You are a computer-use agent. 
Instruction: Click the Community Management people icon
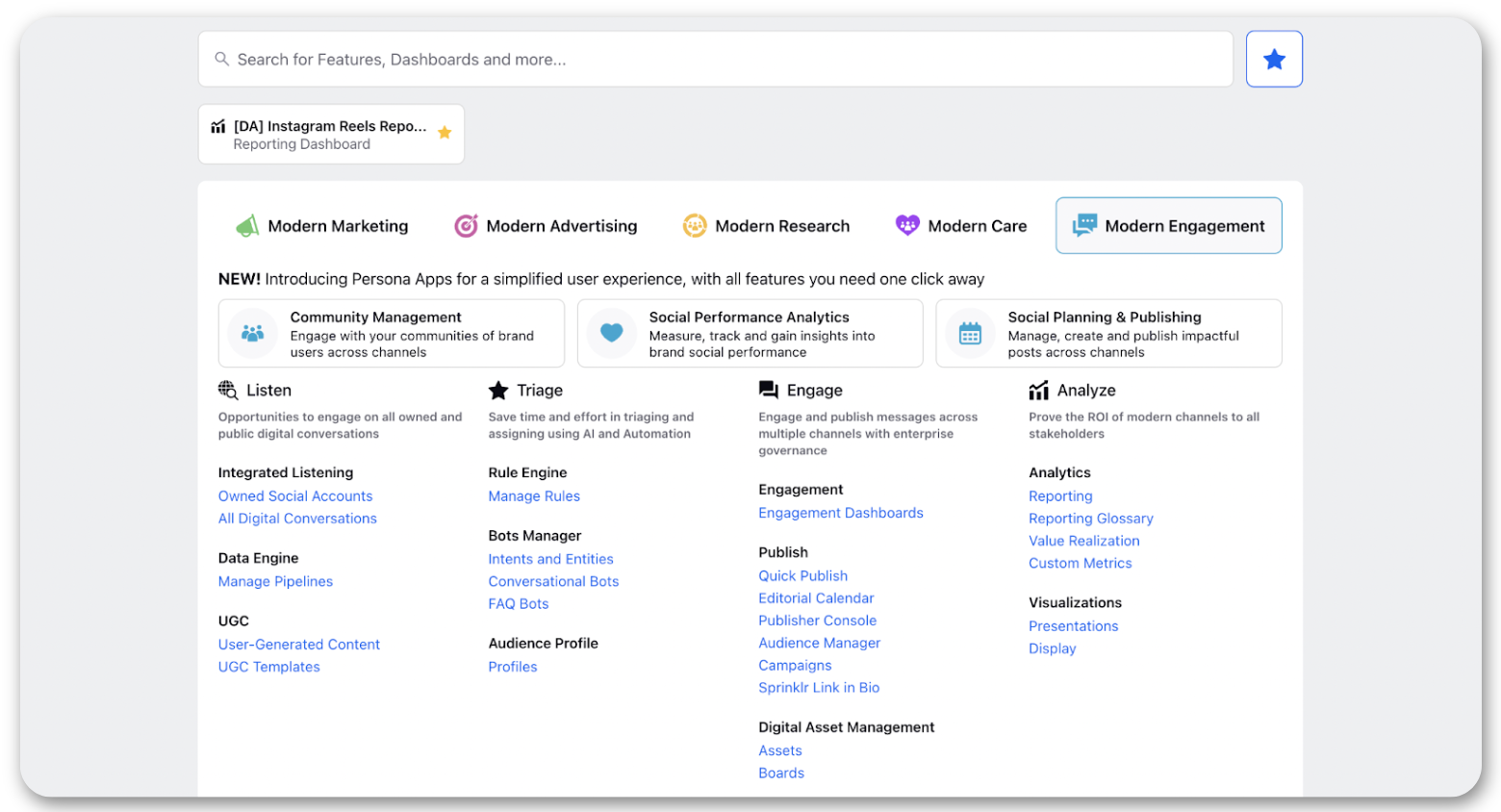tap(252, 333)
